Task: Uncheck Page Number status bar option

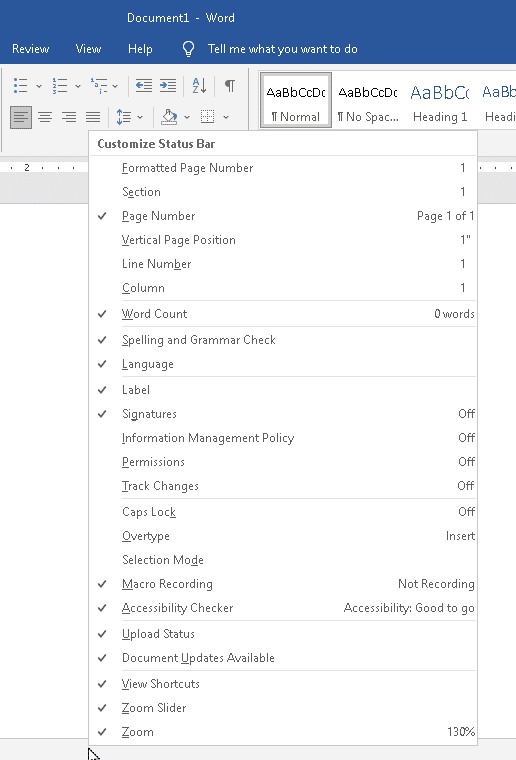Action: pos(283,216)
